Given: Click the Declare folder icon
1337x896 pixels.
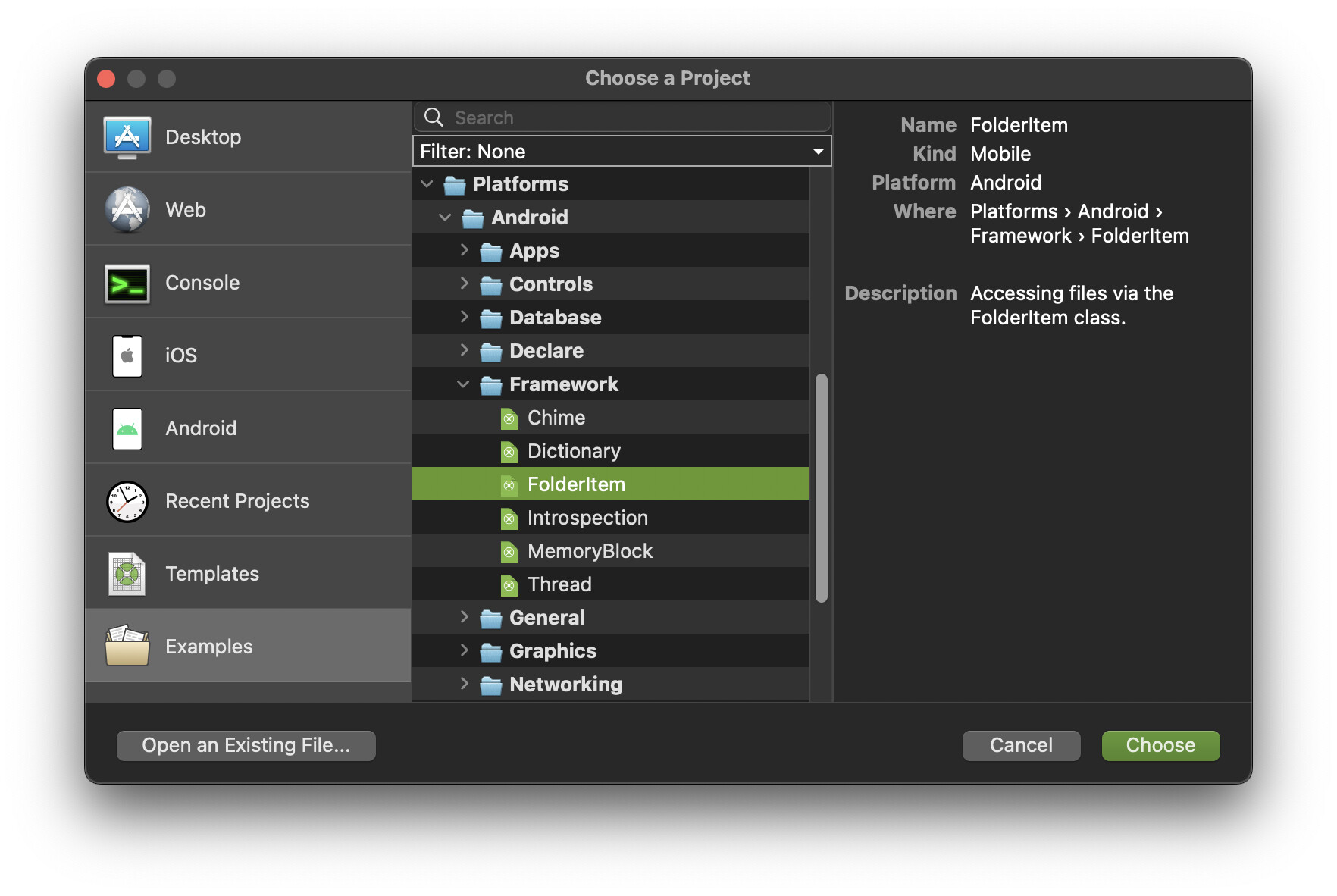Looking at the screenshot, I should coord(491,352).
